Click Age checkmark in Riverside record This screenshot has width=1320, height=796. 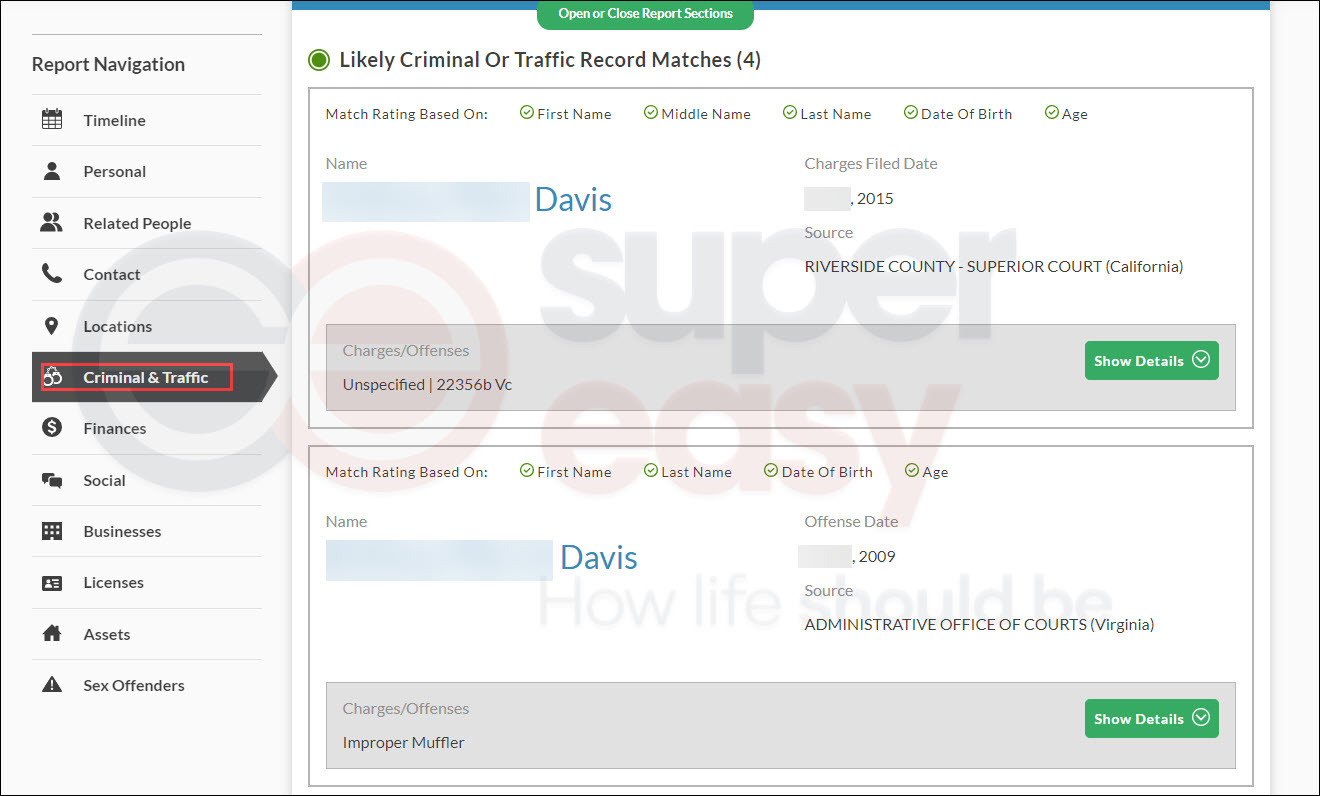pyautogui.click(x=1052, y=113)
